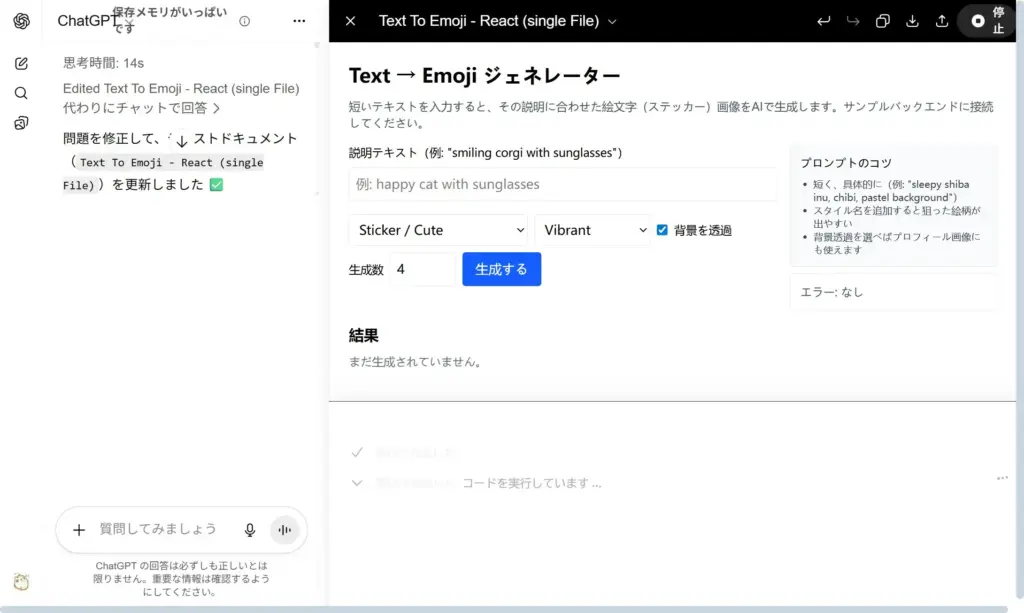The image size is (1024, 613).
Task: Click the checkmark console log entry icon
Action: click(x=357, y=452)
